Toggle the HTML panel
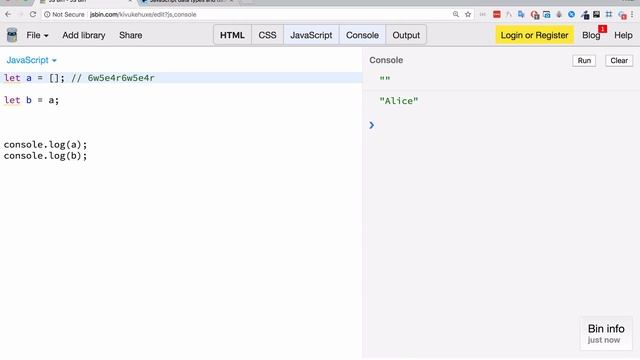 coord(232,35)
